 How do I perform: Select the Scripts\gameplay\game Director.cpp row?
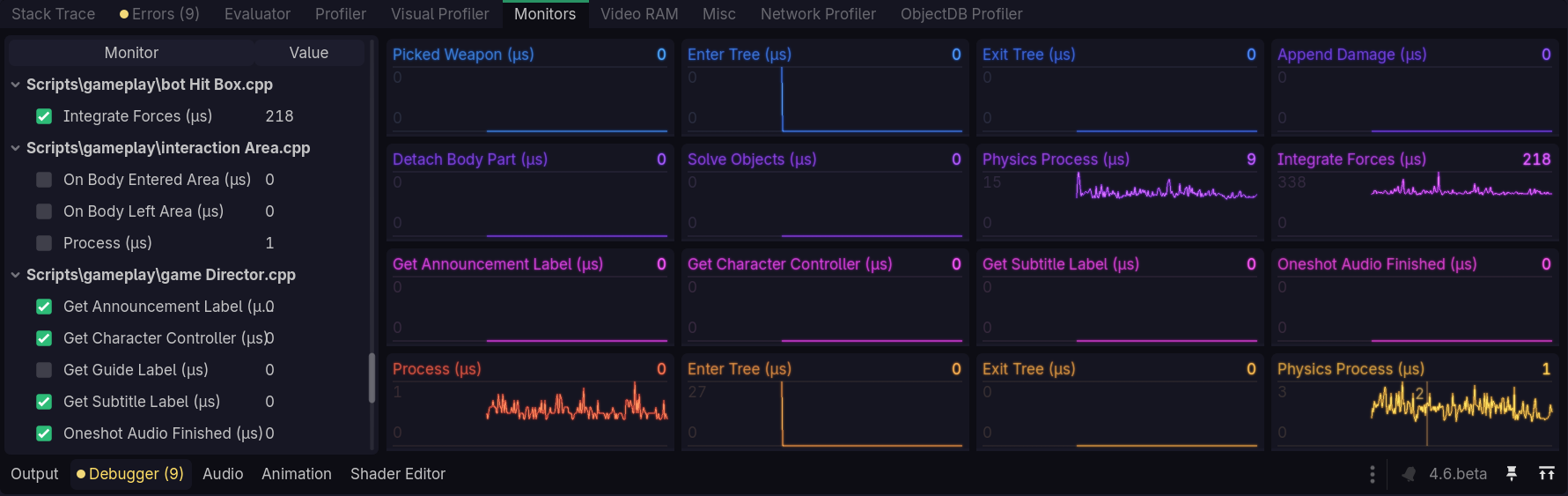point(187,275)
